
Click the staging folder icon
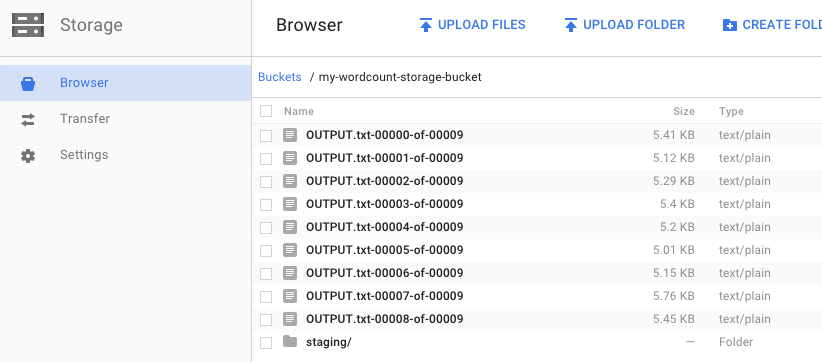point(290,342)
